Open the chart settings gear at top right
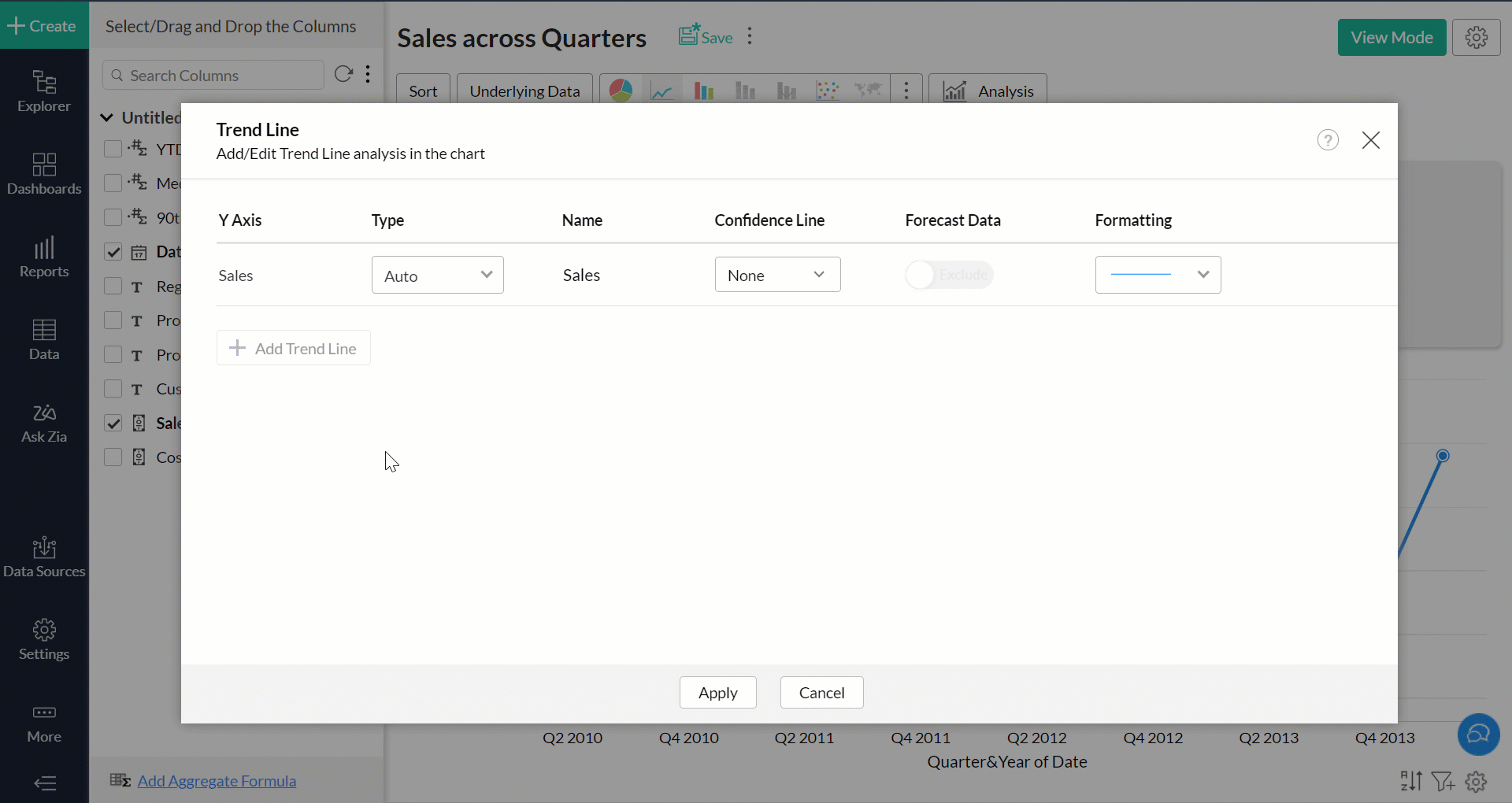 coord(1476,38)
